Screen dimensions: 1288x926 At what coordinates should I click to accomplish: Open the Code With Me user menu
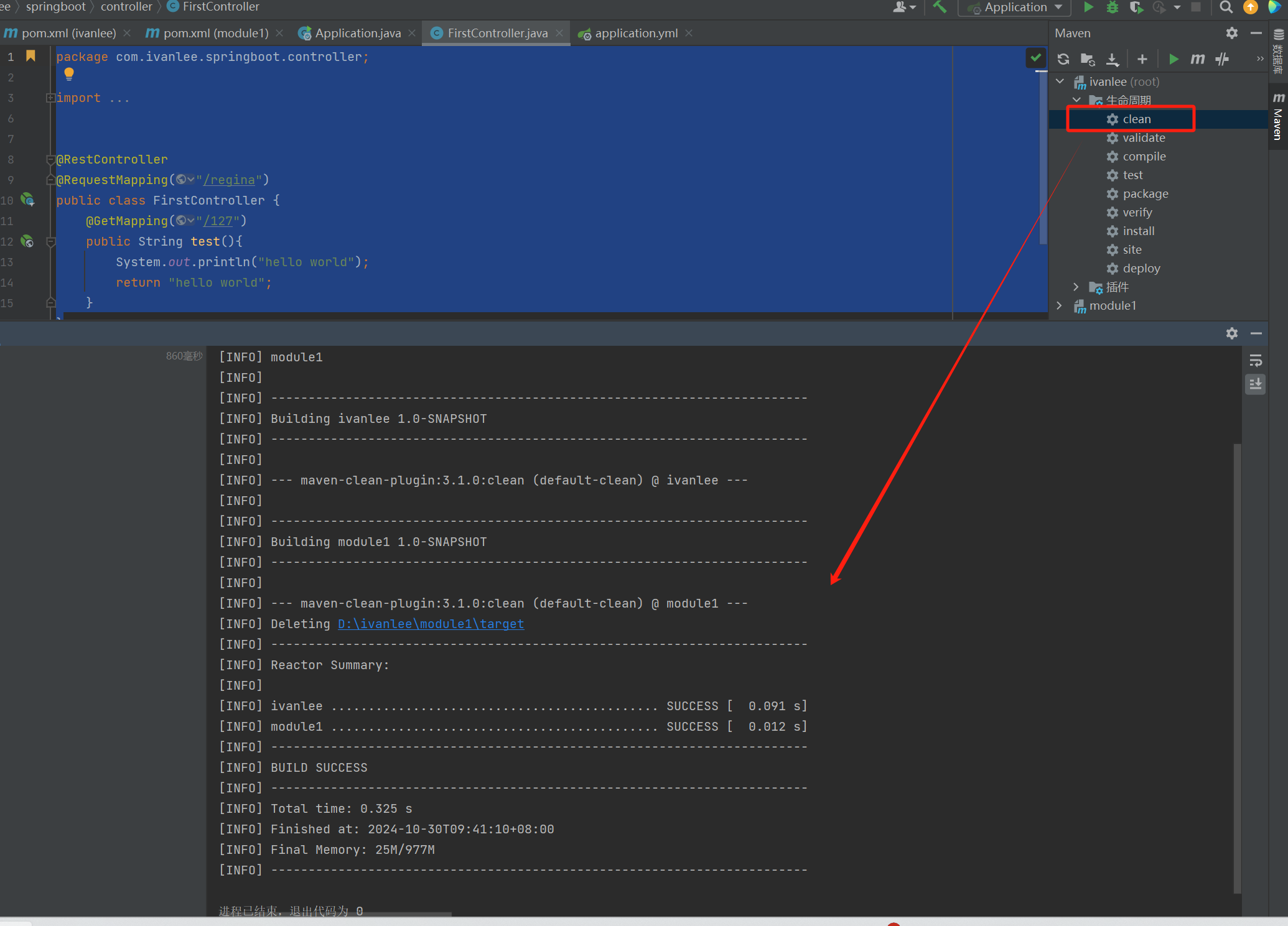(905, 7)
